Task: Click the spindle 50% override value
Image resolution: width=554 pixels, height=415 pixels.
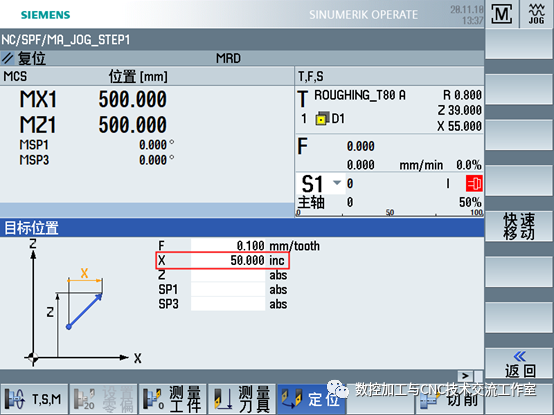Action: [470, 202]
